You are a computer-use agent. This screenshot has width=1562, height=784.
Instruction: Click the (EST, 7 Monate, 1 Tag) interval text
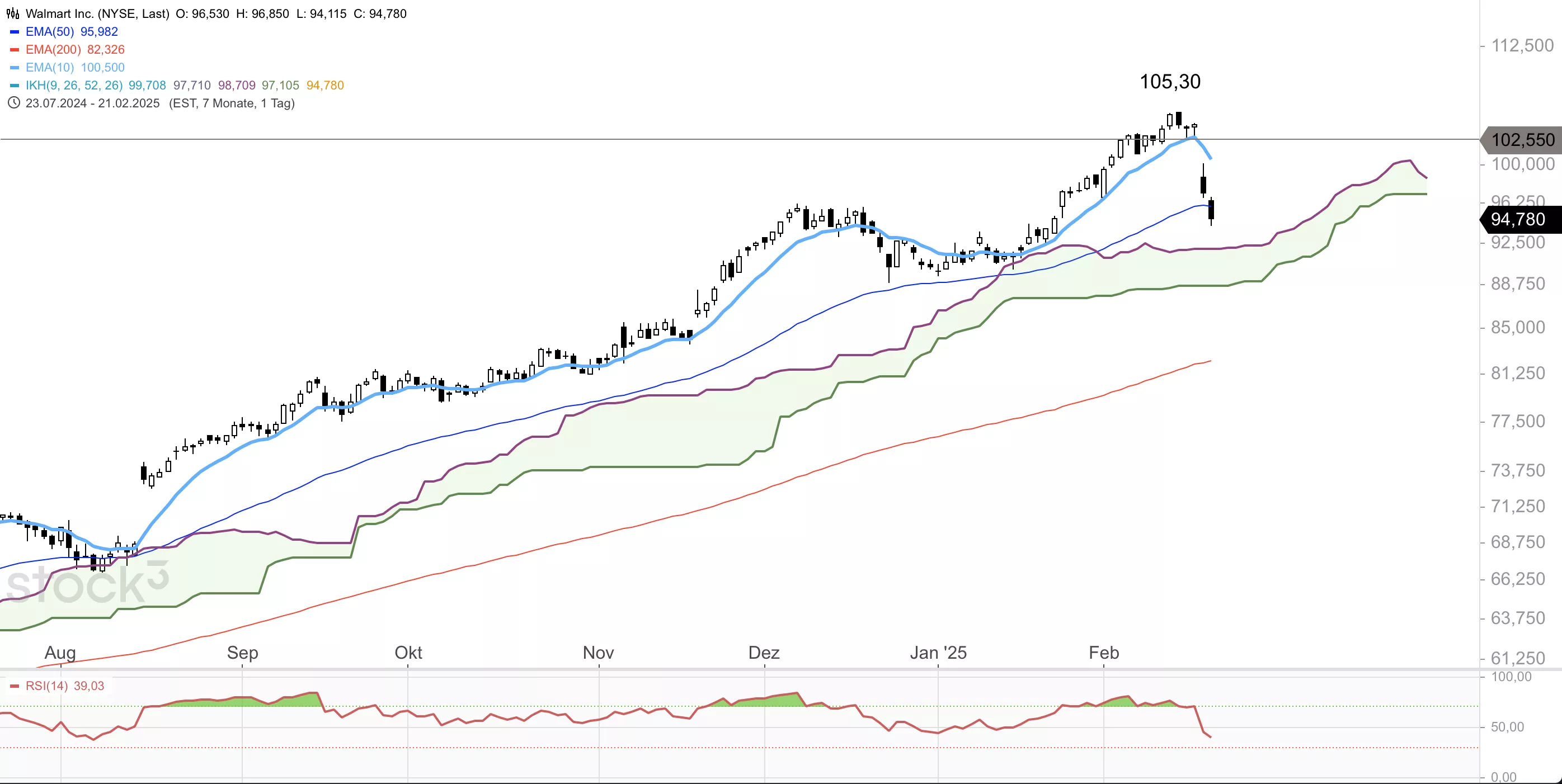click(x=232, y=103)
